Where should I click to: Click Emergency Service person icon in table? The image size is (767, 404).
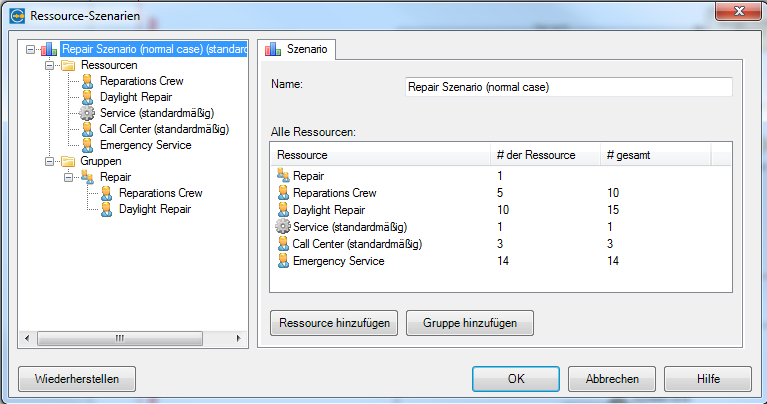[283, 261]
